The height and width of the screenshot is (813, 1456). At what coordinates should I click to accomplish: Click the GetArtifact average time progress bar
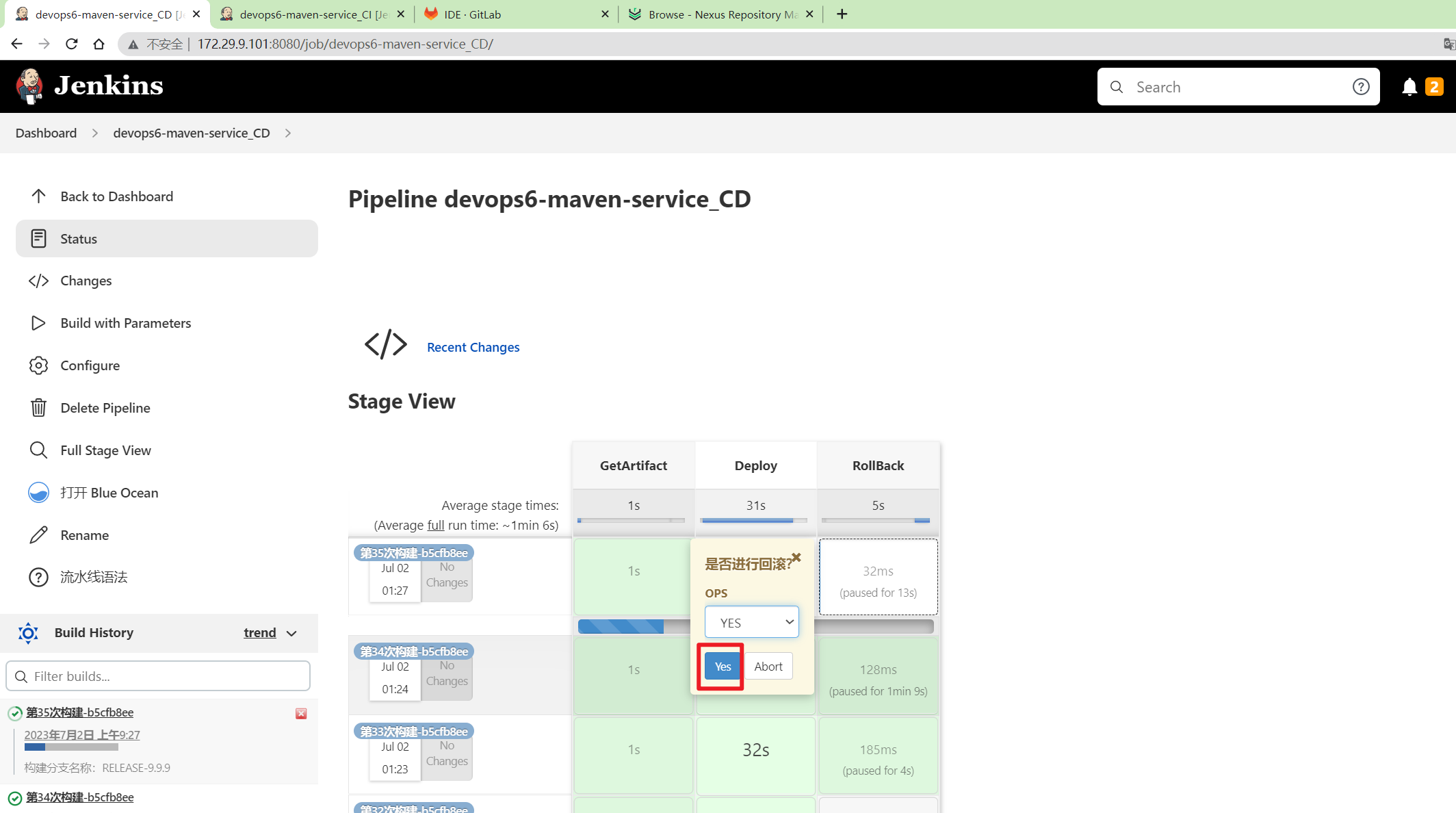pos(631,521)
